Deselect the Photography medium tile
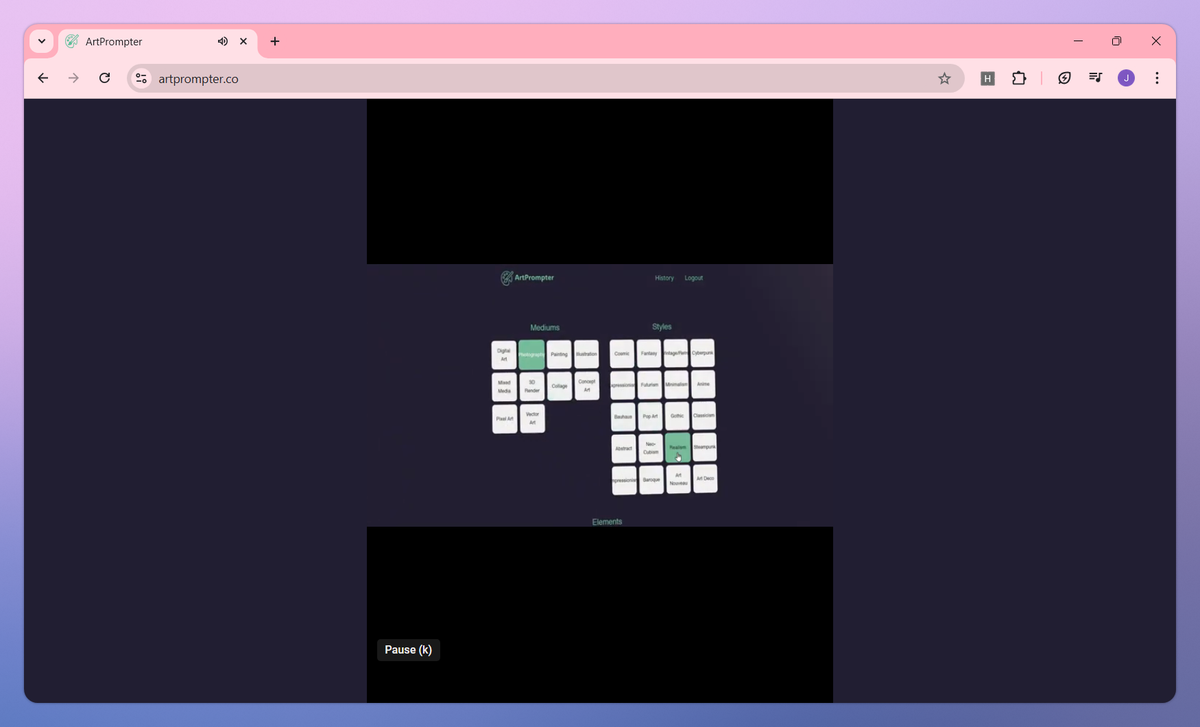Image resolution: width=1200 pixels, height=727 pixels. pyautogui.click(x=531, y=355)
